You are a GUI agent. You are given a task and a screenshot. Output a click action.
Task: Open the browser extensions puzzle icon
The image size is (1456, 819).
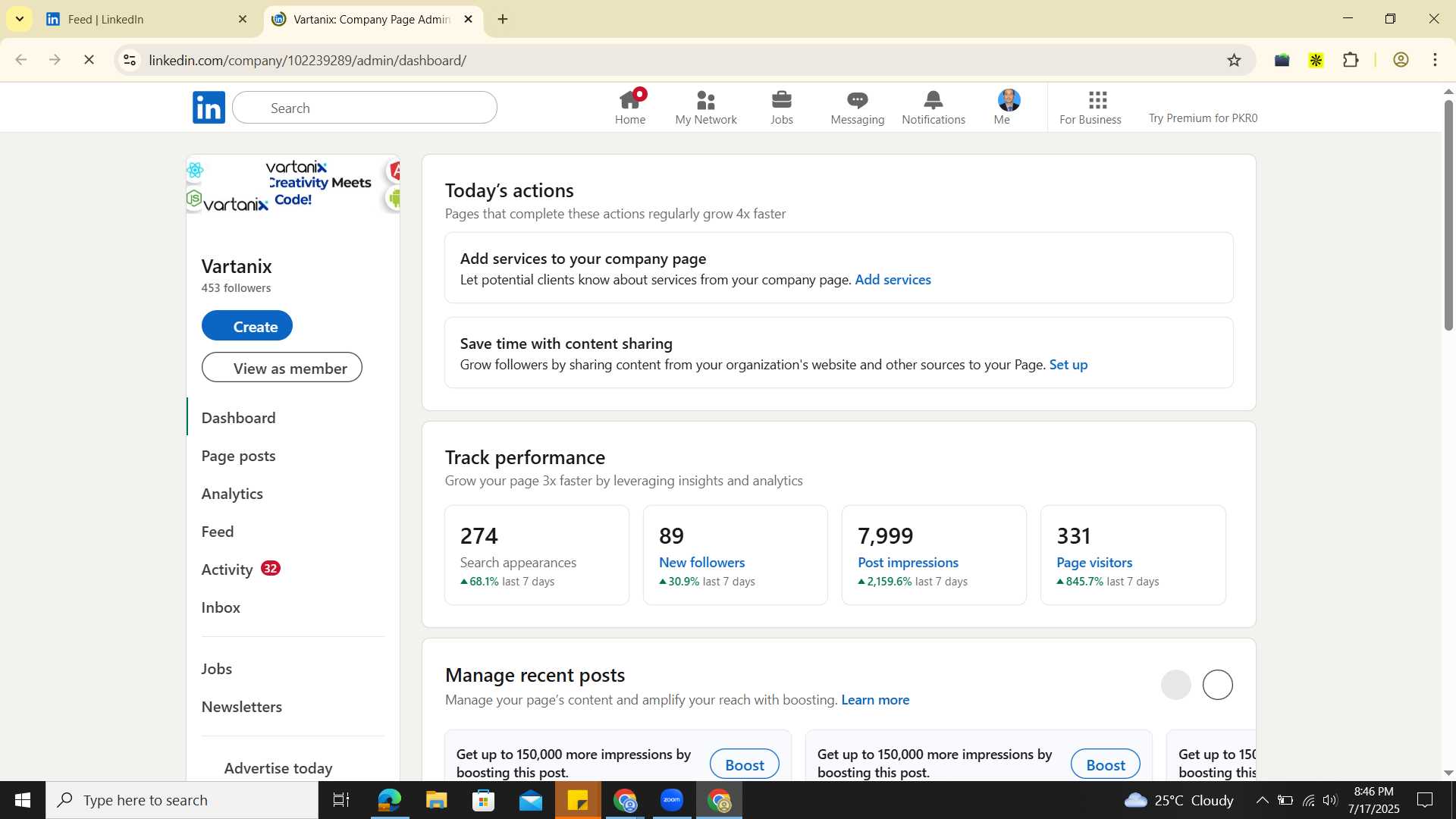pos(1351,60)
